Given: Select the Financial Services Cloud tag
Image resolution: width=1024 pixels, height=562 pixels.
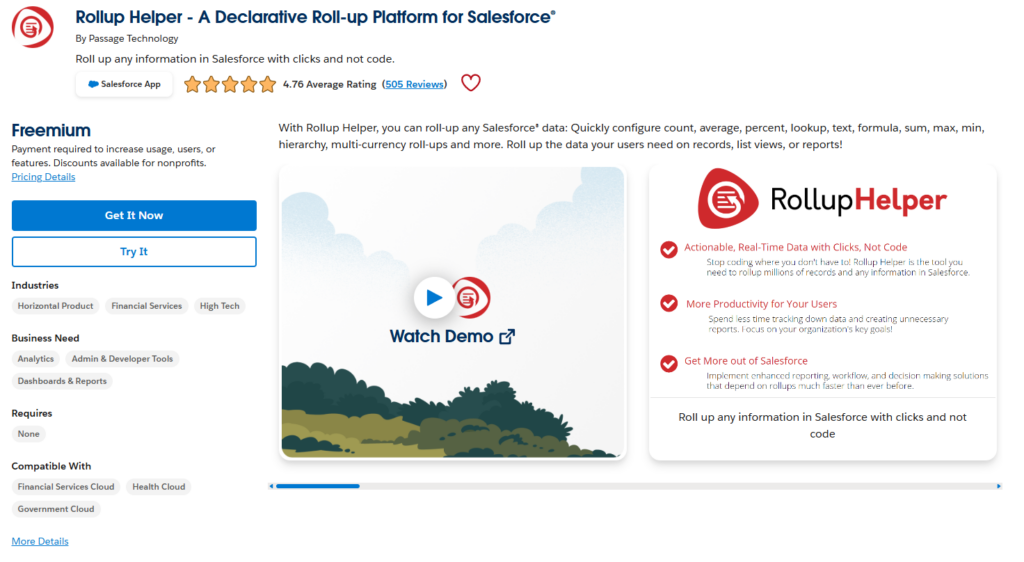Looking at the screenshot, I should click(66, 486).
